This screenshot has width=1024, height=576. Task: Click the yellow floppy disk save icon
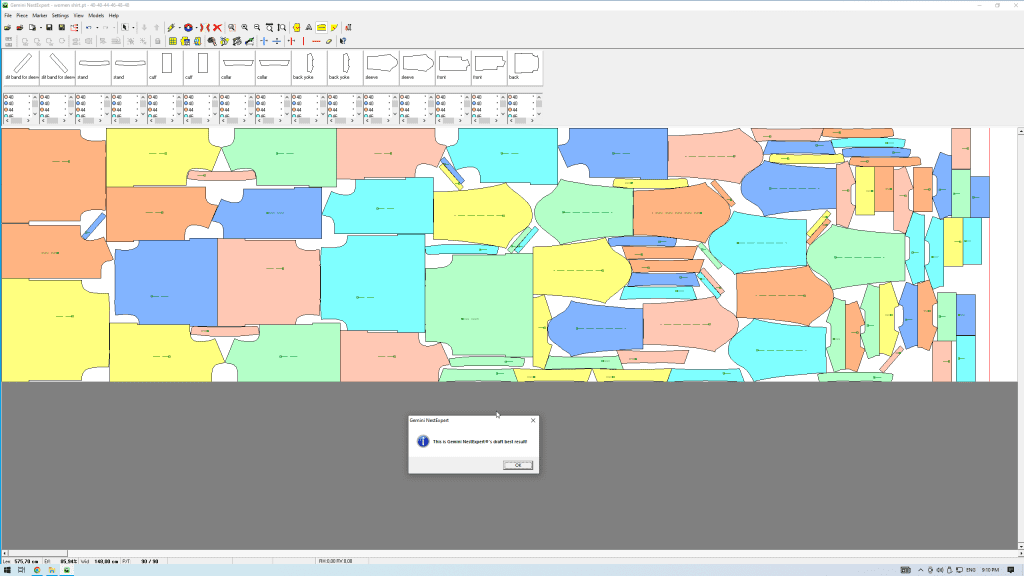61,27
